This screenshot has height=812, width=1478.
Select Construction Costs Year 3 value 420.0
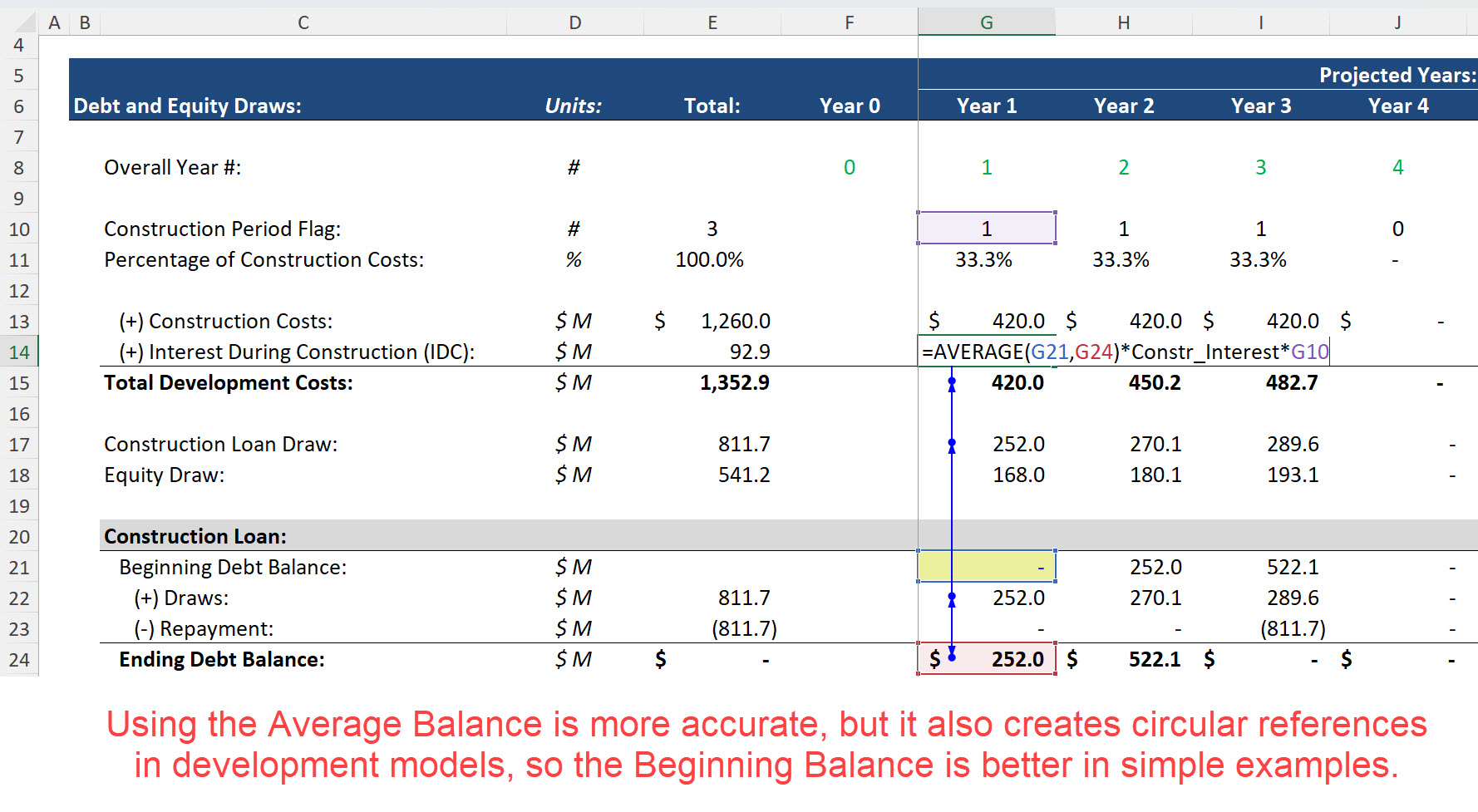coord(1293,321)
